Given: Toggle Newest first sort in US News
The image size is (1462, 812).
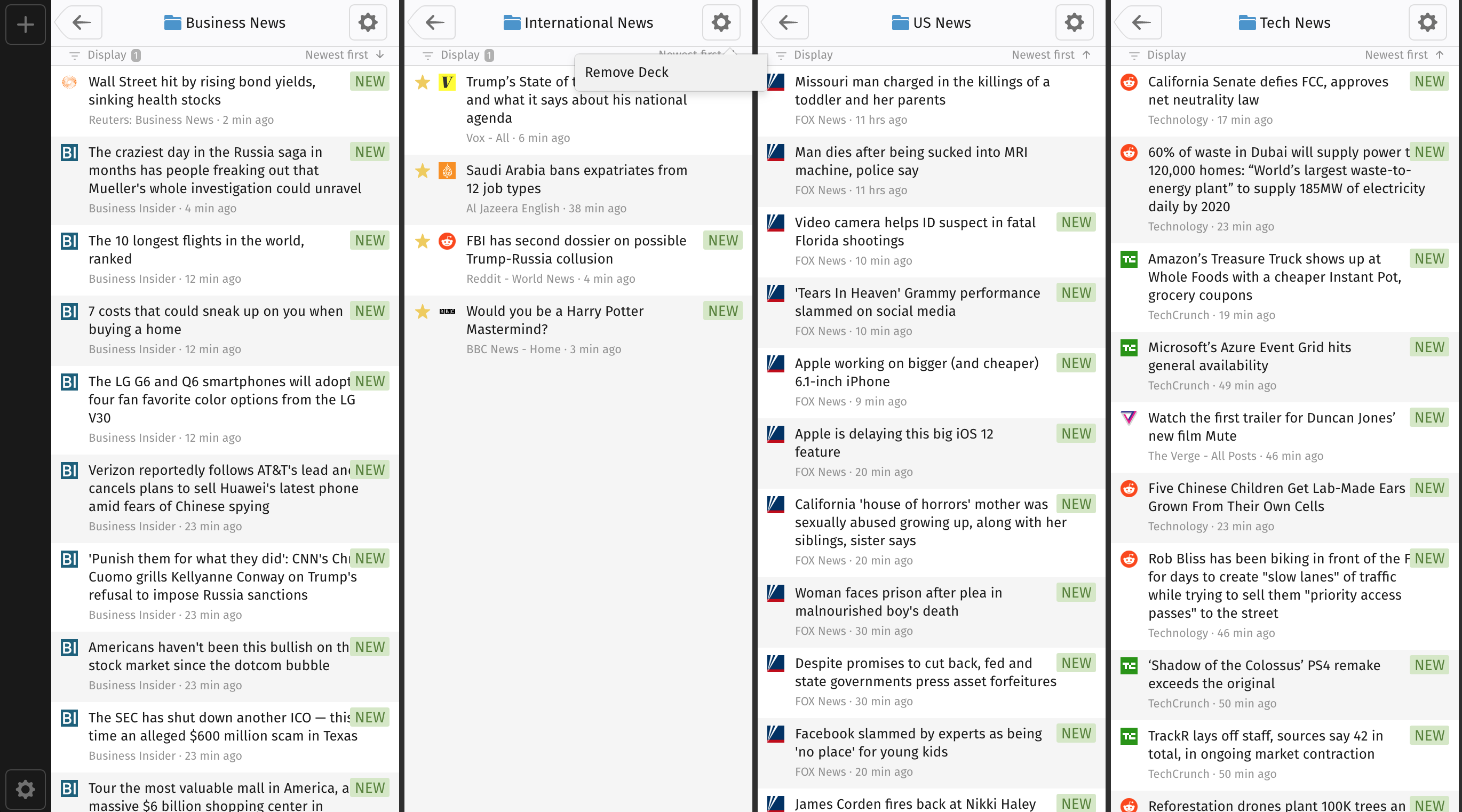Looking at the screenshot, I should 1051,54.
